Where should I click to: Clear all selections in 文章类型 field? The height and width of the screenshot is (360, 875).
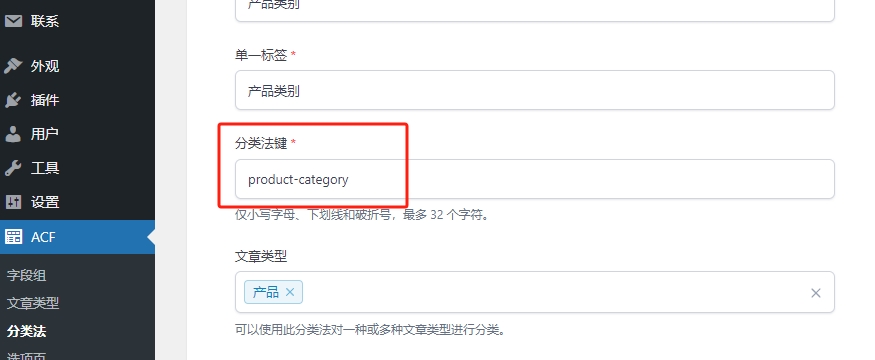point(815,293)
